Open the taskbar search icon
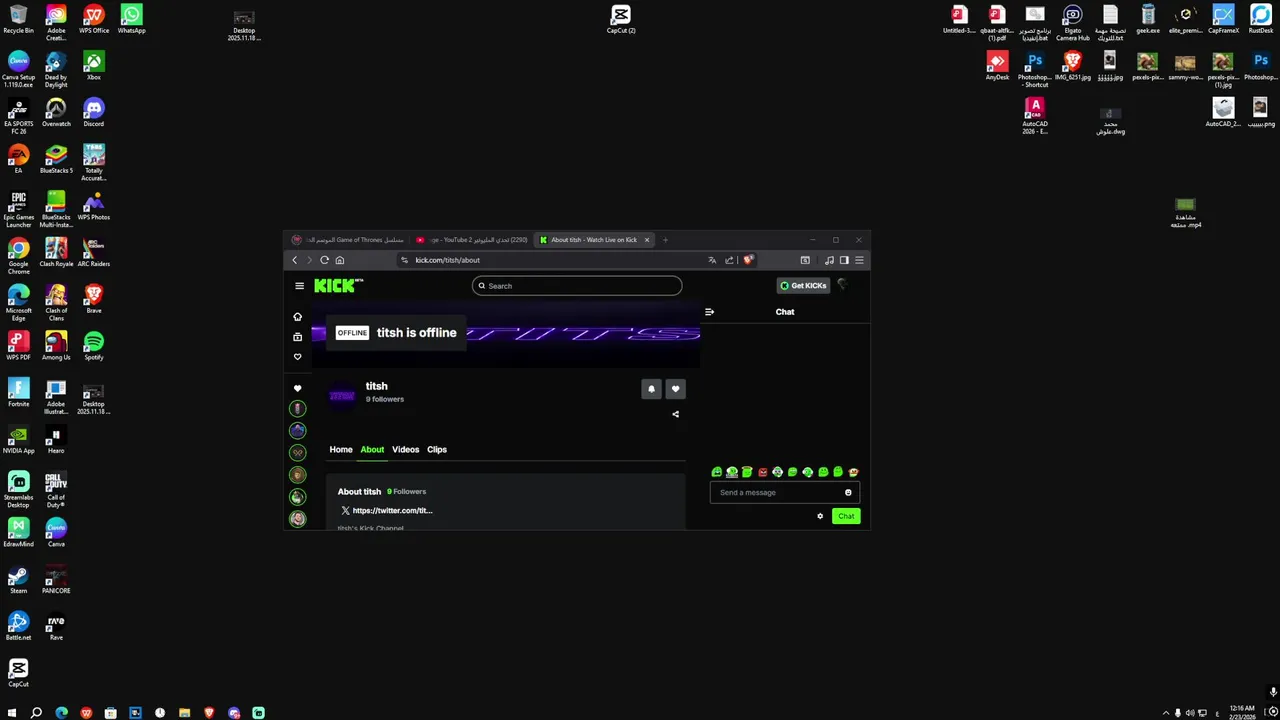This screenshot has width=1280, height=720. (x=36, y=713)
